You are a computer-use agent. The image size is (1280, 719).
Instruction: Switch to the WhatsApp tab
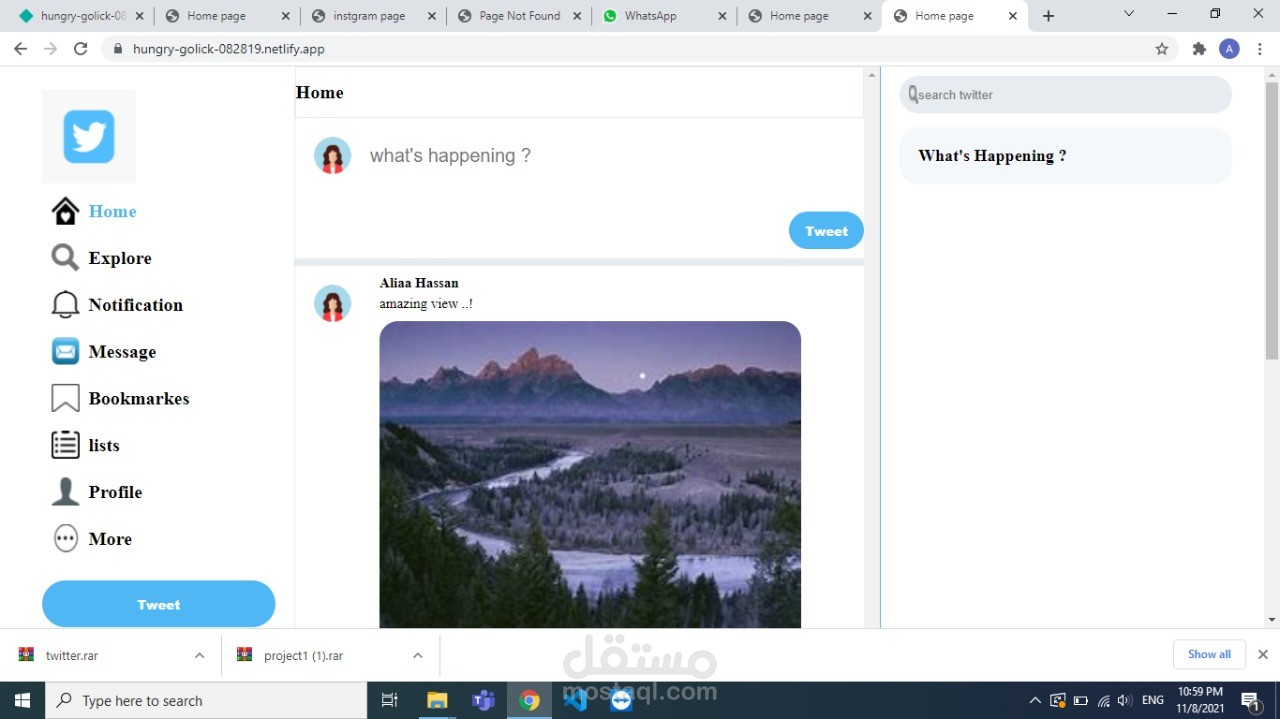point(655,15)
